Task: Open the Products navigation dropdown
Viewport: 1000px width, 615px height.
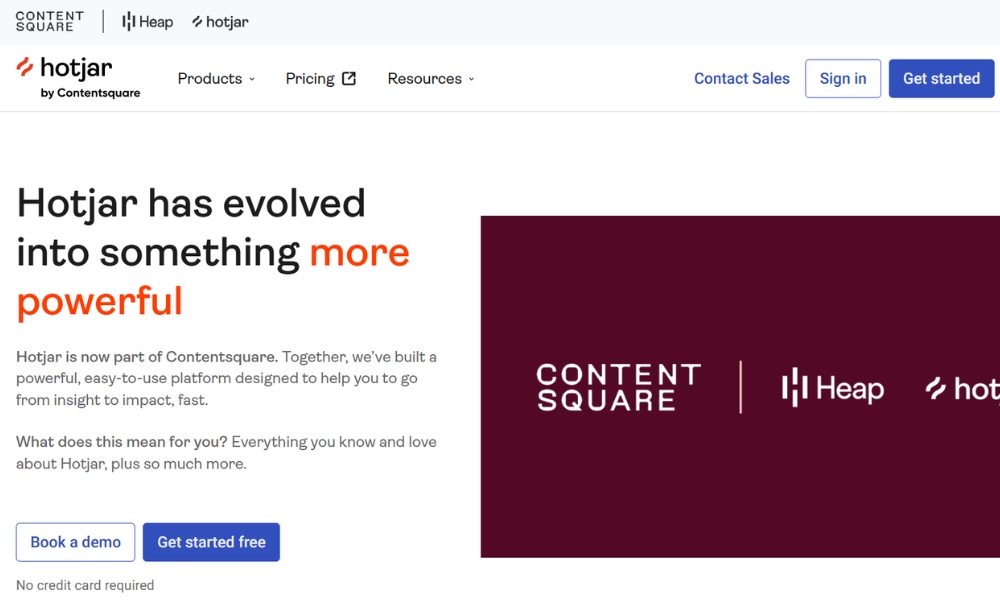Action: pos(210,78)
